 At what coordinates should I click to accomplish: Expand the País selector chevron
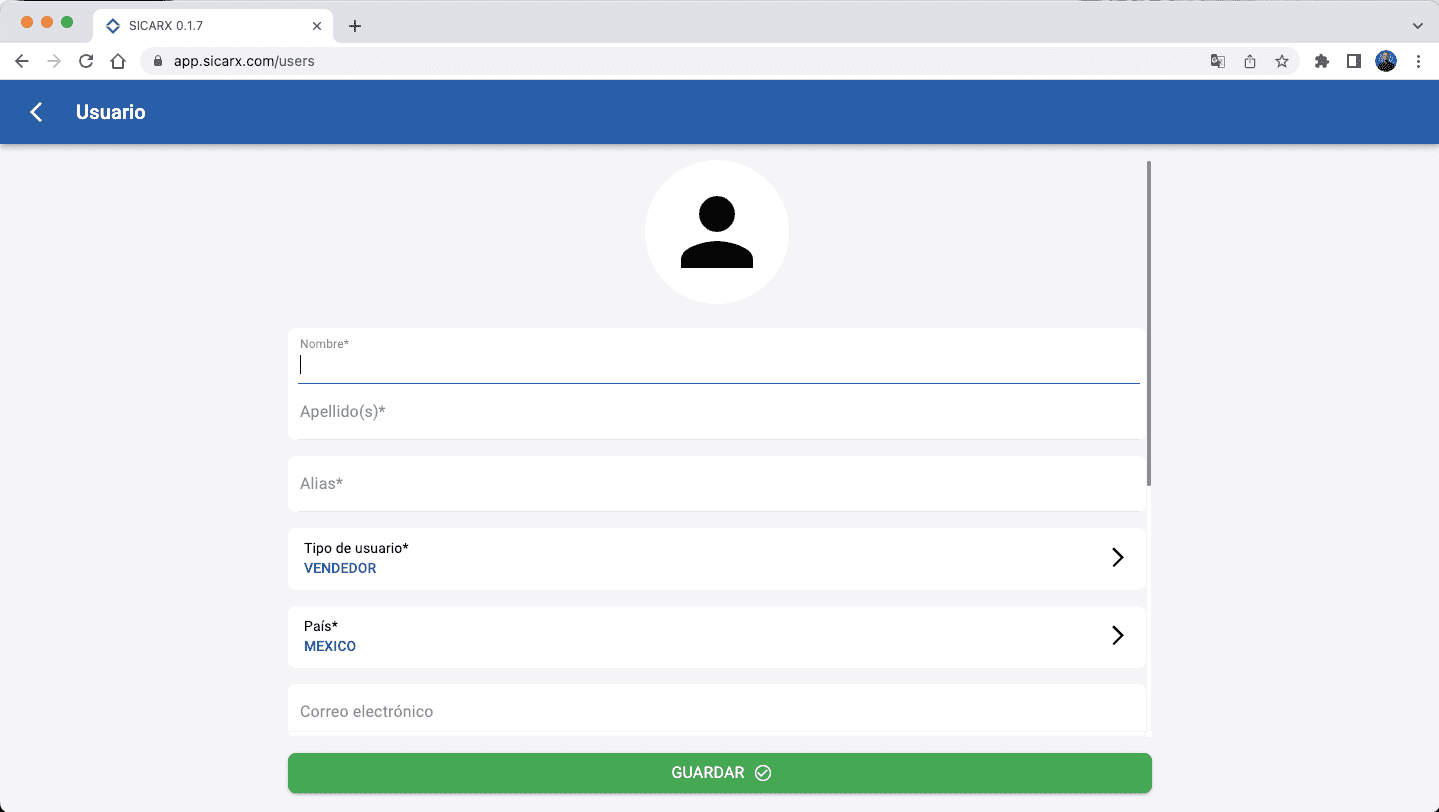pyautogui.click(x=1117, y=636)
